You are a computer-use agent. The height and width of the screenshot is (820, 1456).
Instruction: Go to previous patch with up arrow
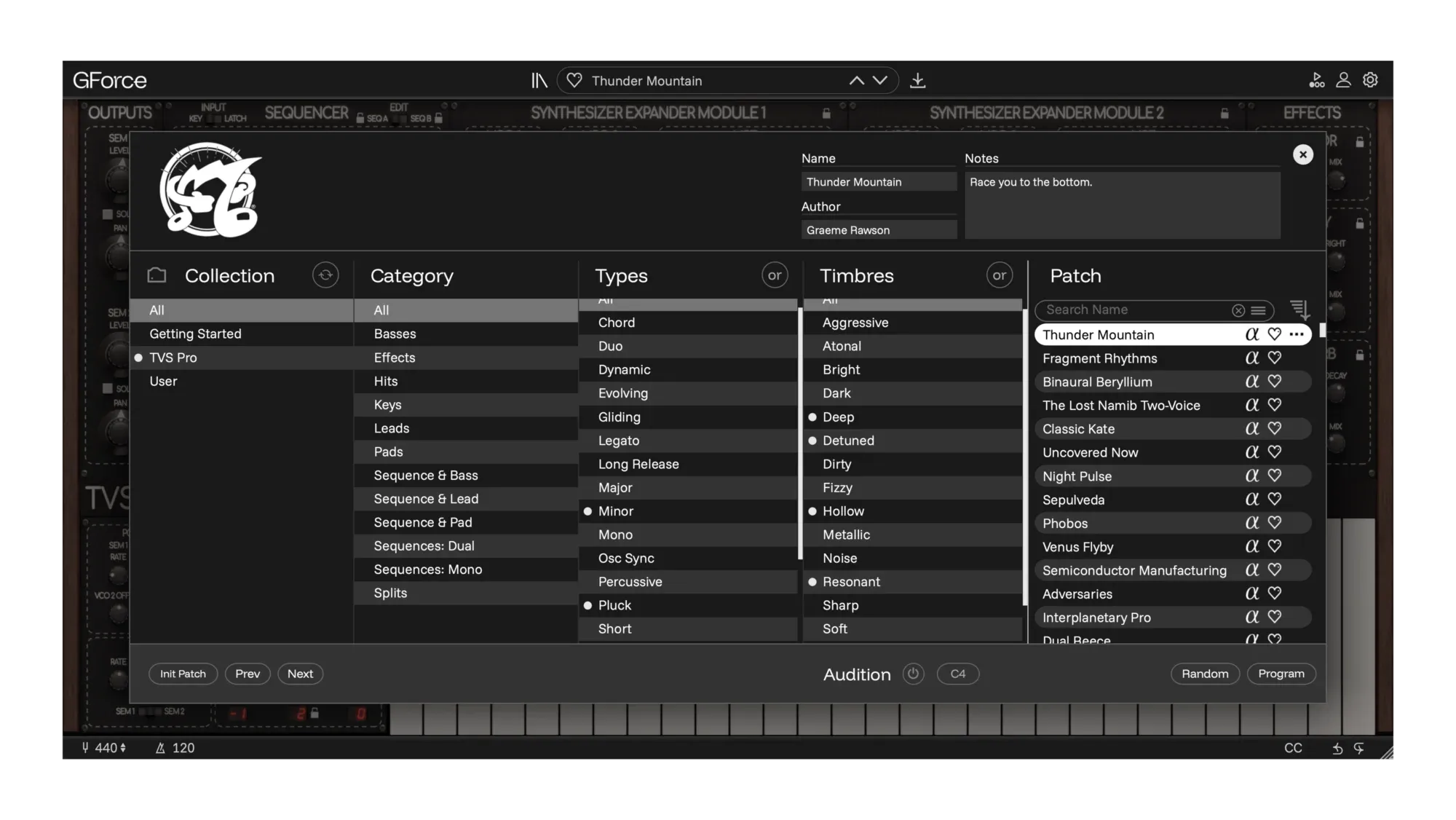pos(857,80)
